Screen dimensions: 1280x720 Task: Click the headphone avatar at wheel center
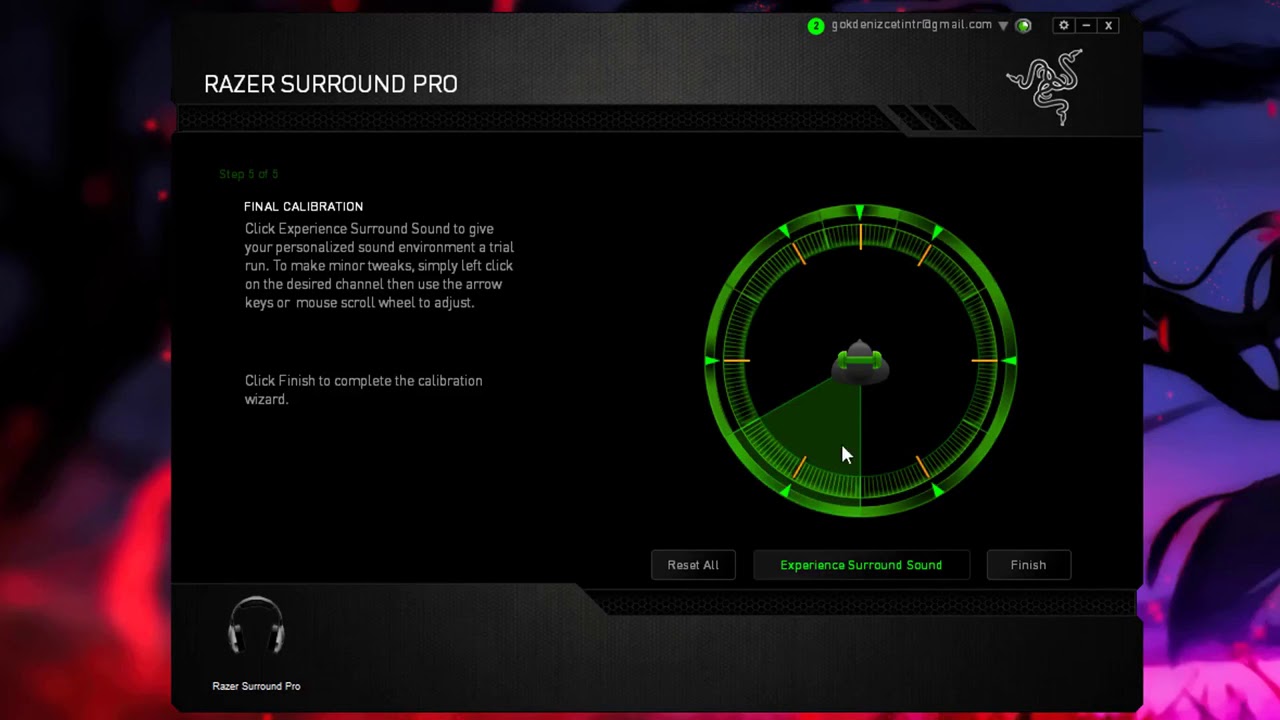click(860, 365)
